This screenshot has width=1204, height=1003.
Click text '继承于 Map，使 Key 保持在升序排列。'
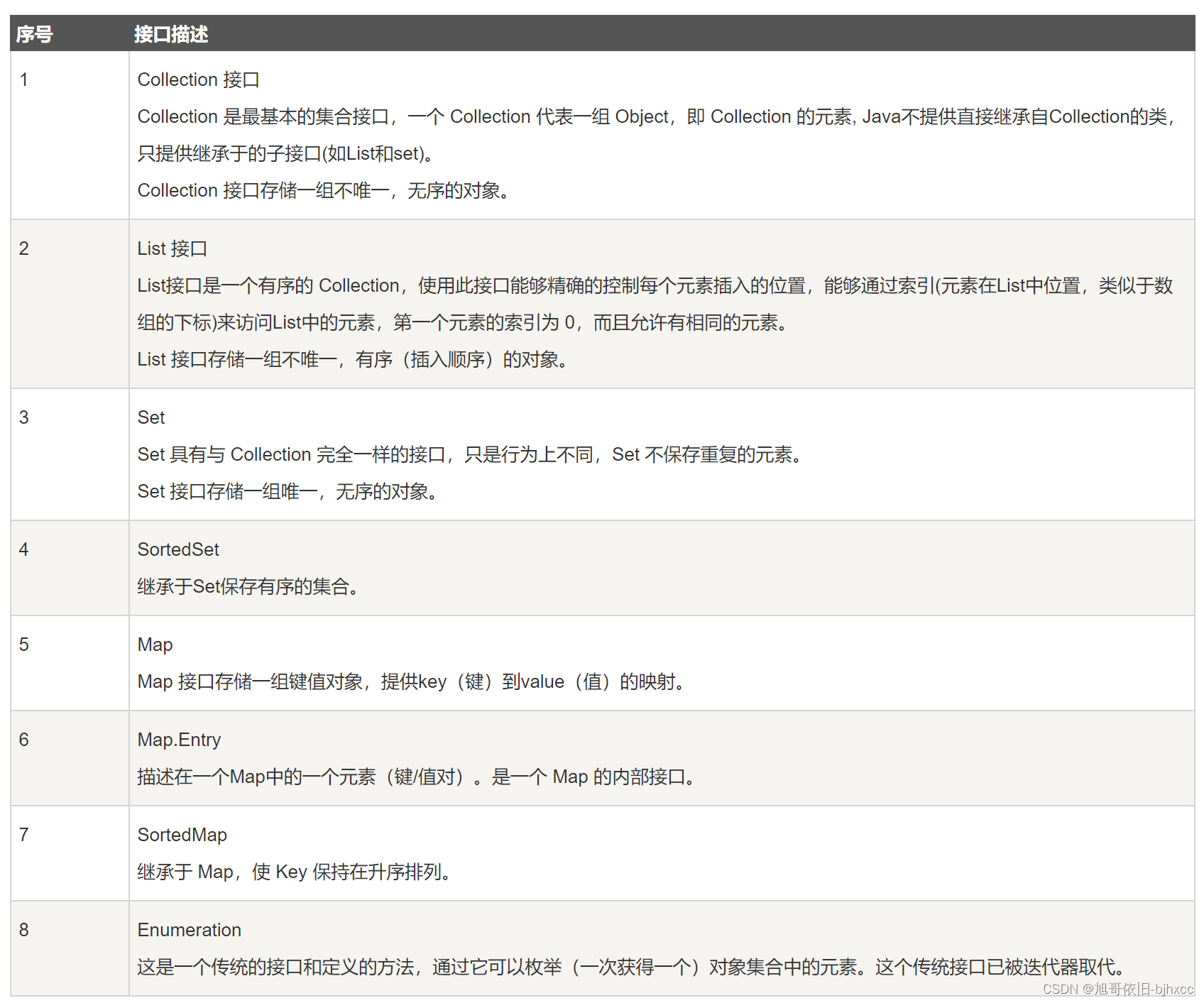coord(295,872)
